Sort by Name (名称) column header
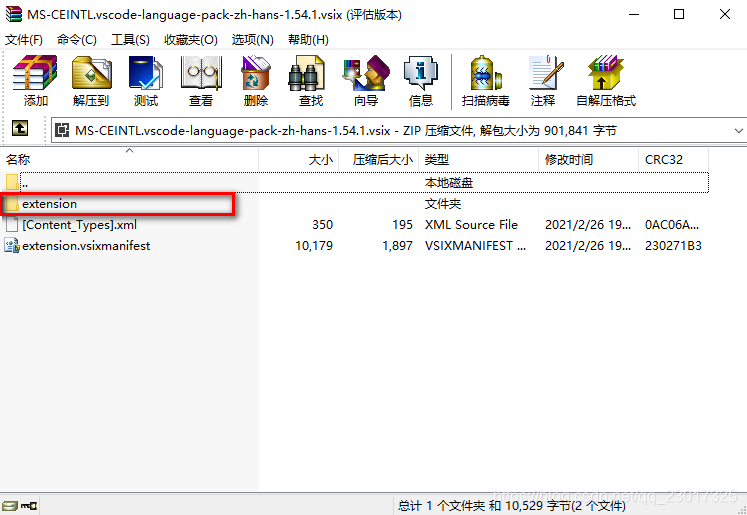This screenshot has height=515, width=747. click(x=130, y=160)
